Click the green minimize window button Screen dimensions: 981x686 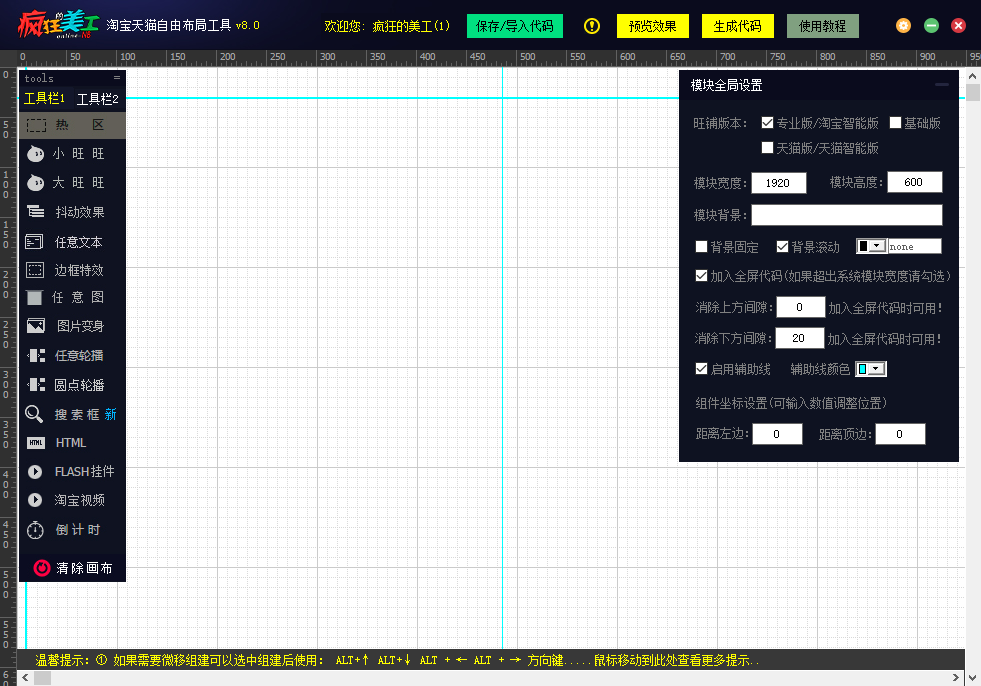coord(932,26)
